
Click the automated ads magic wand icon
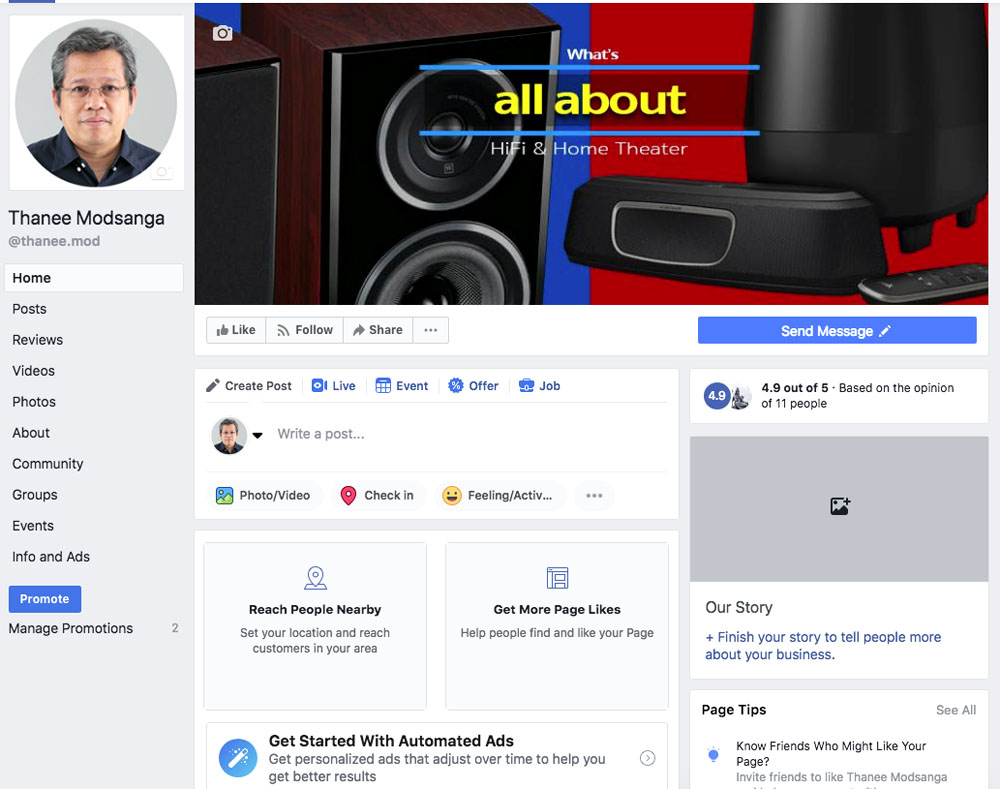[x=238, y=758]
